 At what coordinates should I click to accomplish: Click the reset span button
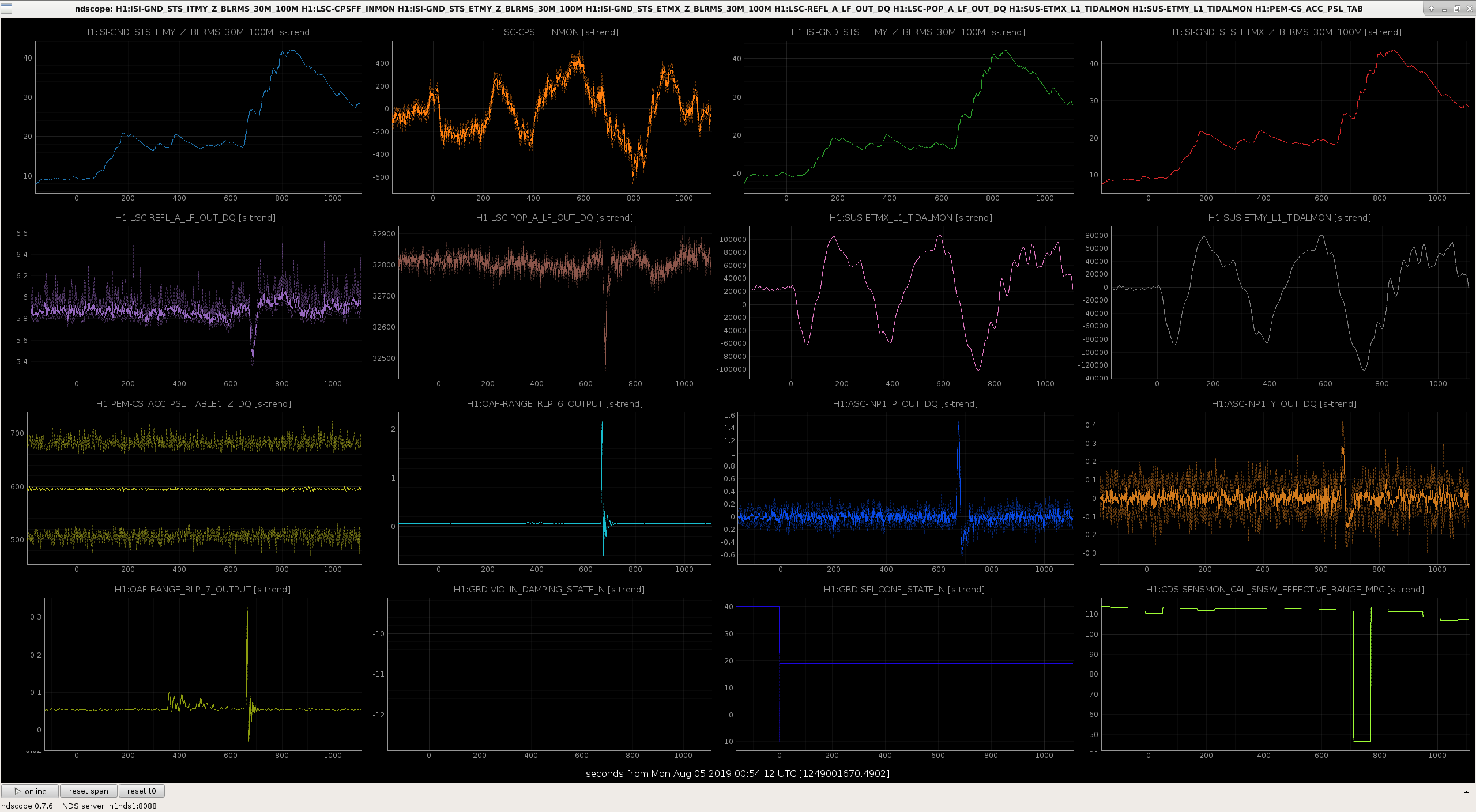pyautogui.click(x=89, y=791)
